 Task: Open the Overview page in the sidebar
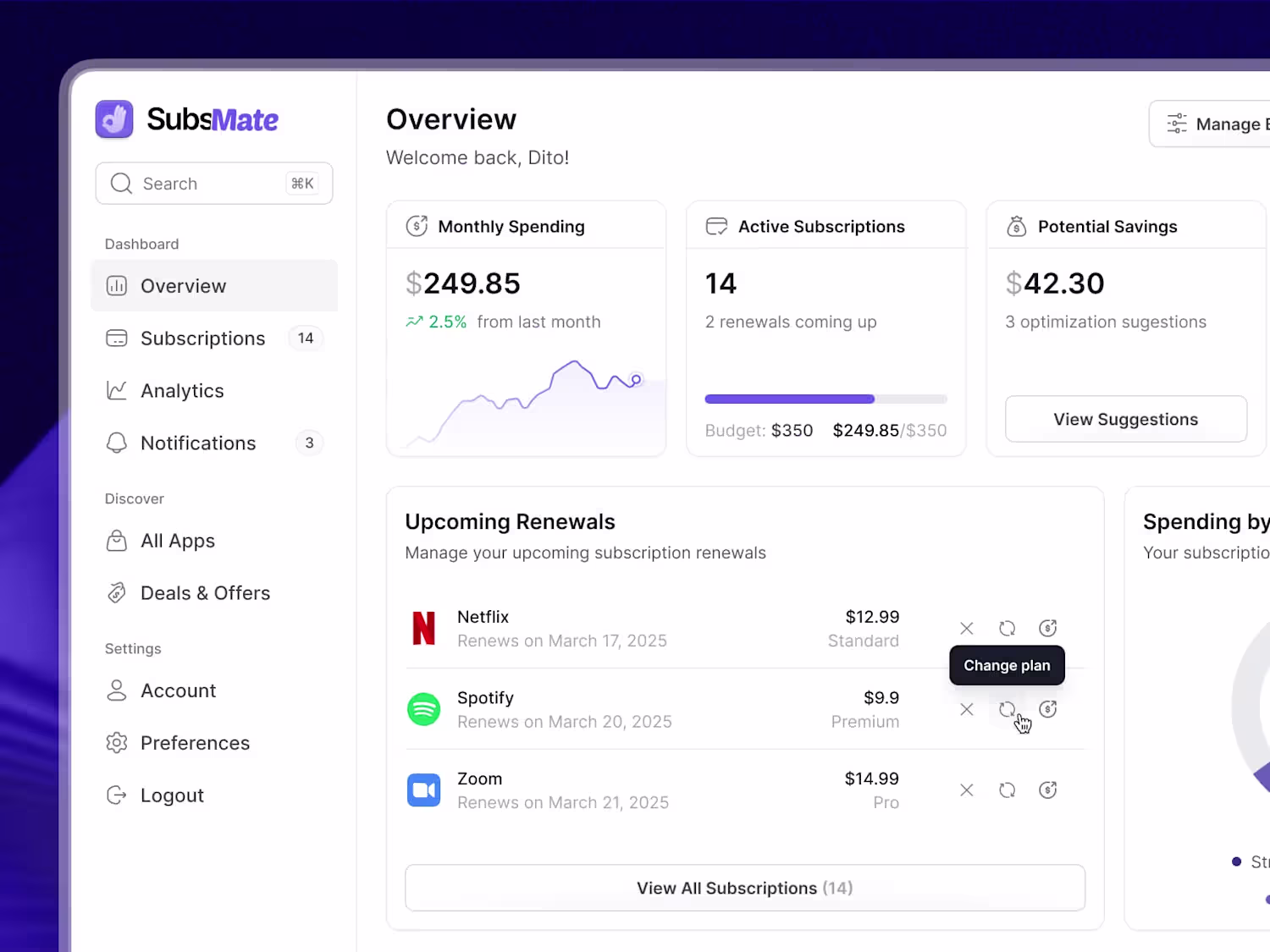[x=214, y=286]
